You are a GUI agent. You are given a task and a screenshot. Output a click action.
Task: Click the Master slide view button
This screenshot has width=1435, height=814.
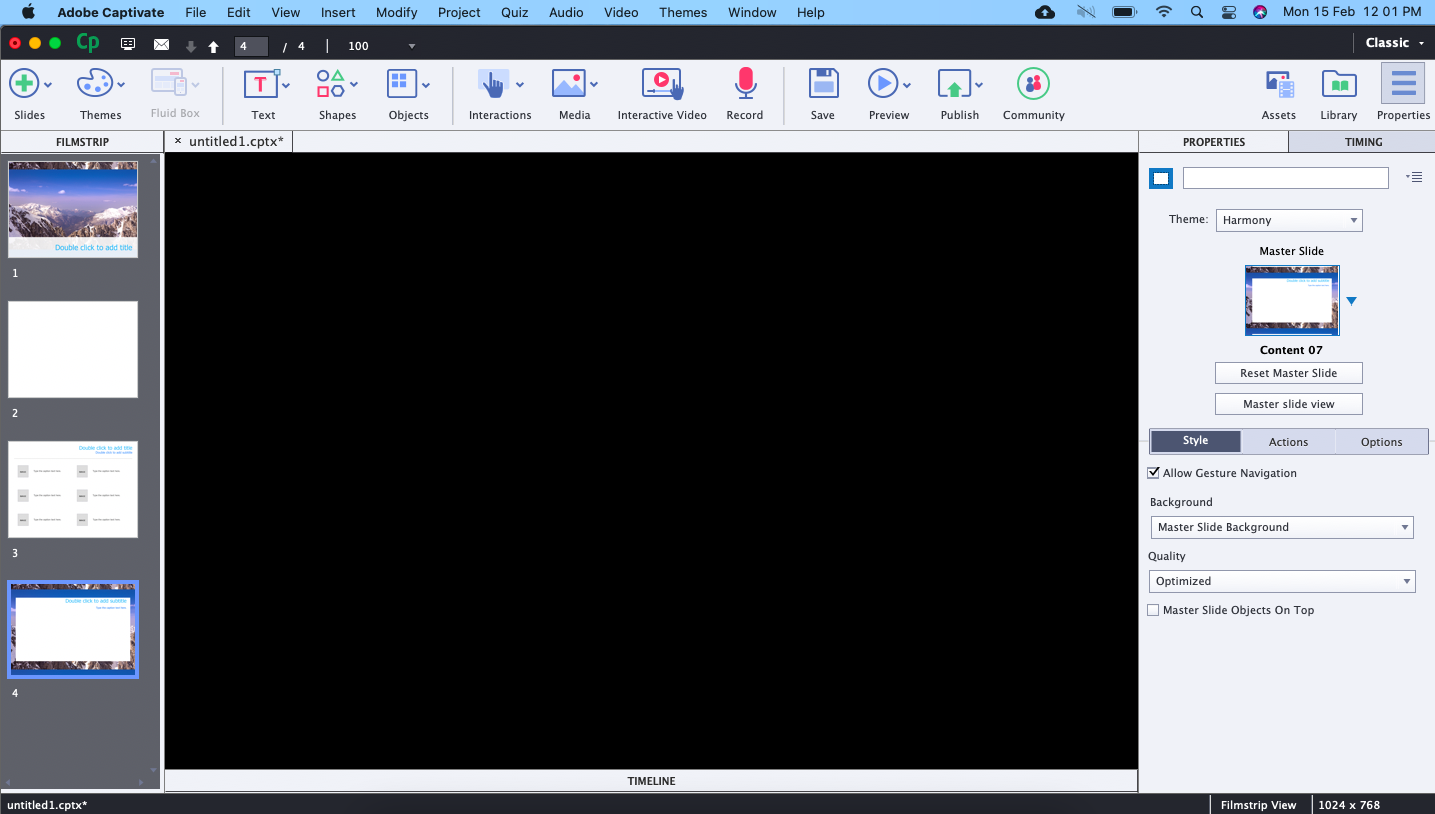point(1288,403)
